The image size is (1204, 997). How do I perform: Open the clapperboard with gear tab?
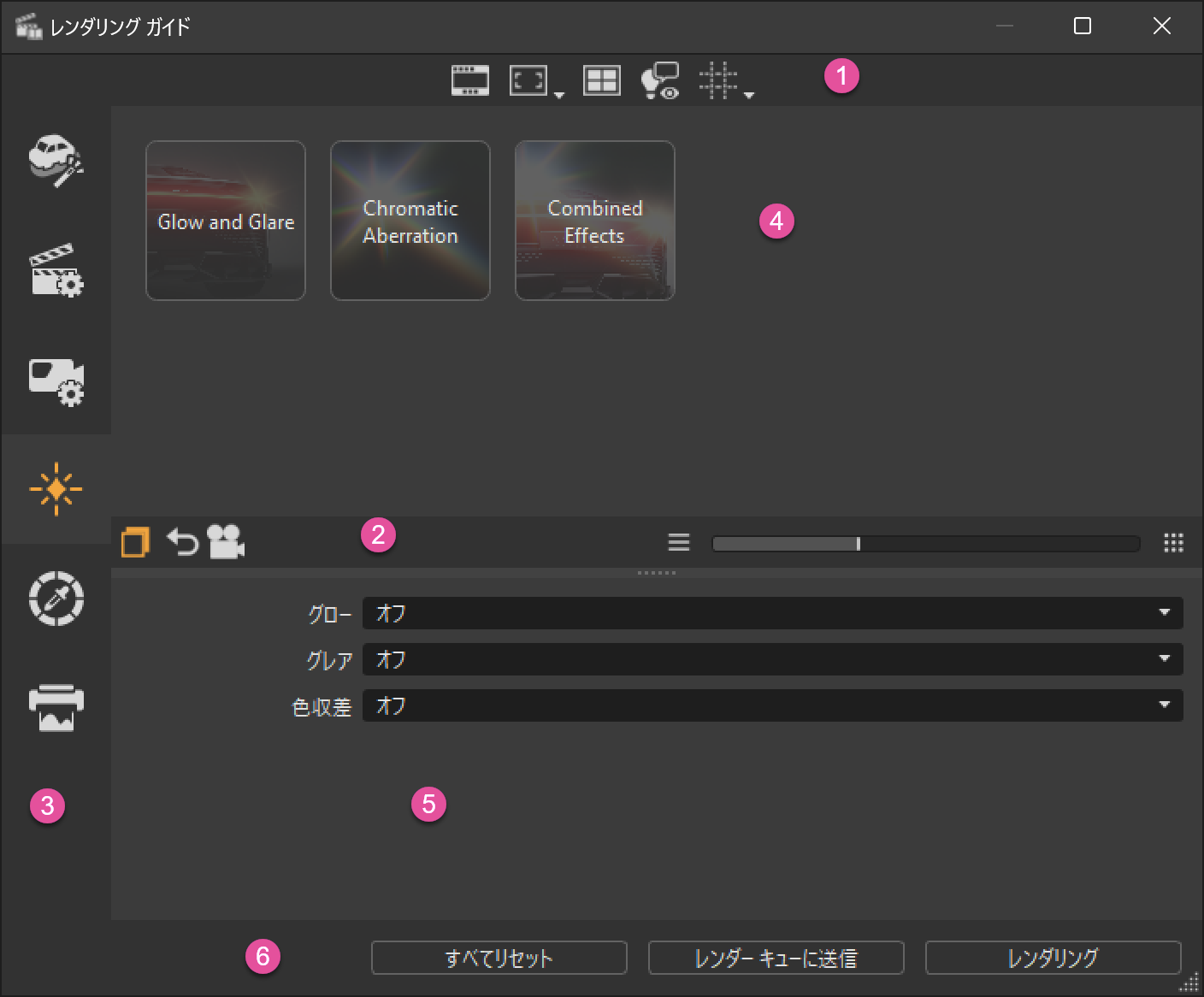56,270
